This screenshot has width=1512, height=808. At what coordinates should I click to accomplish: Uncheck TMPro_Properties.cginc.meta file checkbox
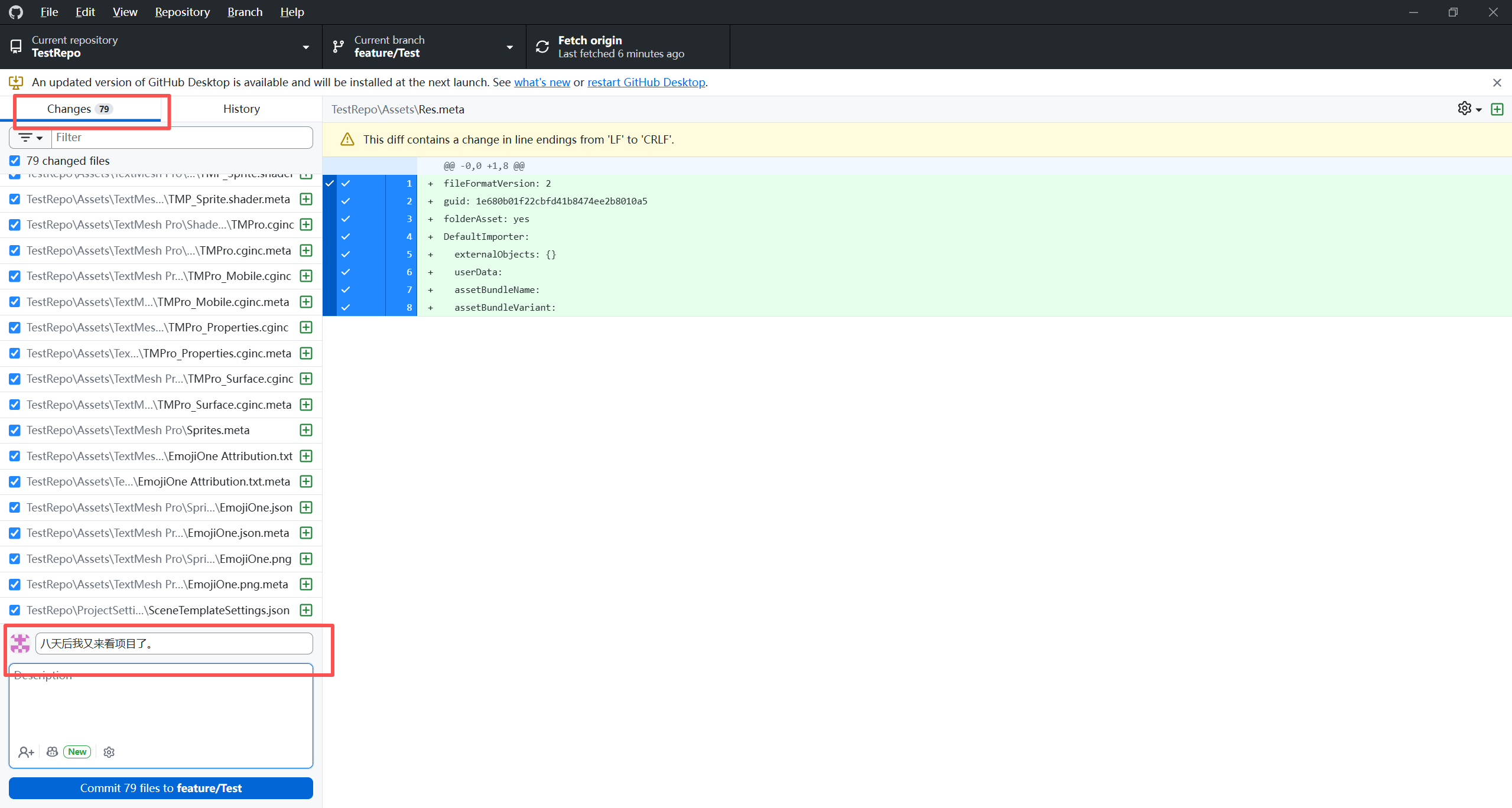(x=15, y=353)
